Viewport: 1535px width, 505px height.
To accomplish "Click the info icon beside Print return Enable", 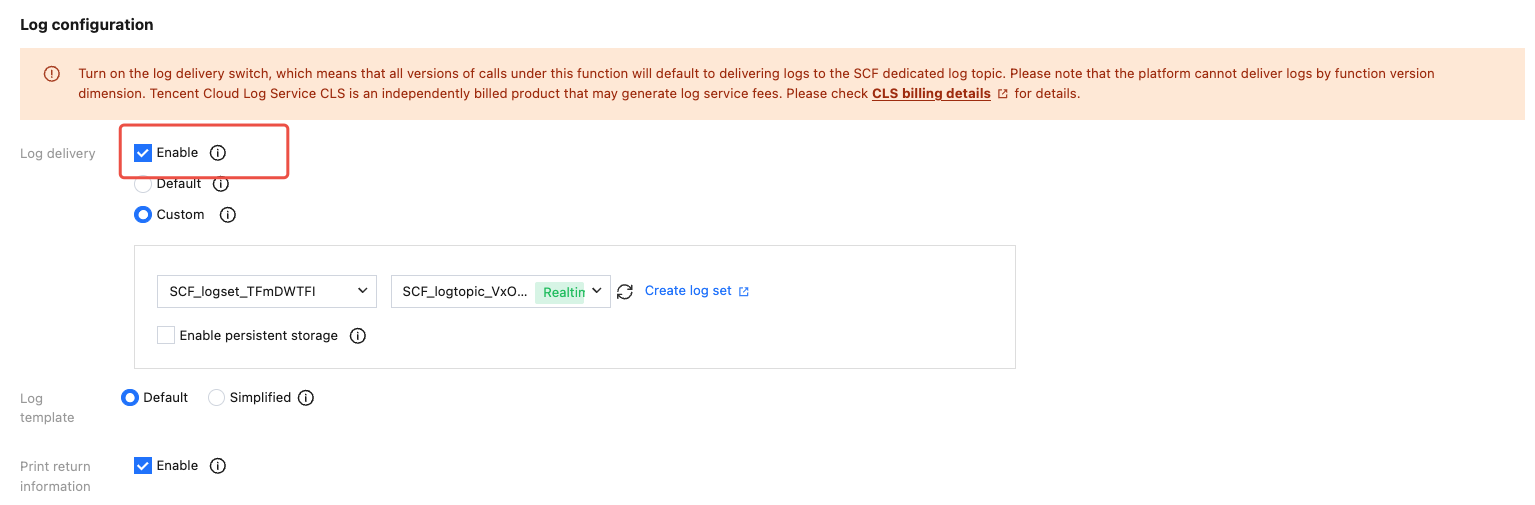I will coord(218,466).
